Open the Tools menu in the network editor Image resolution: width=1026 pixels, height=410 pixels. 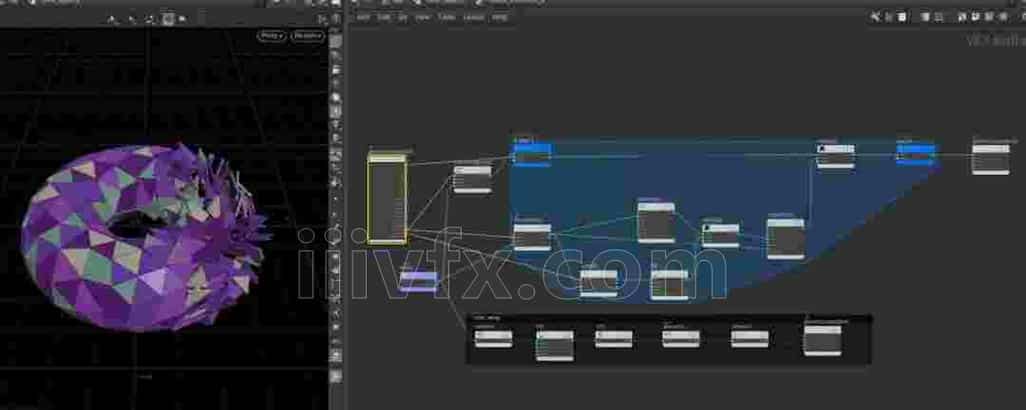(x=447, y=17)
